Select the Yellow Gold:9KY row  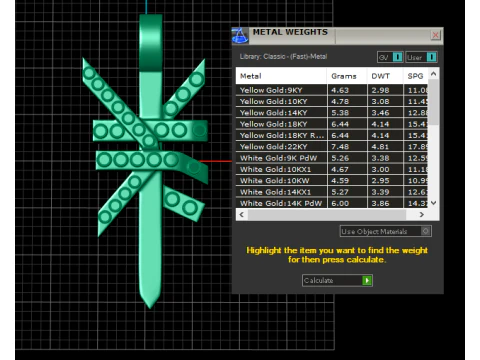coord(332,90)
